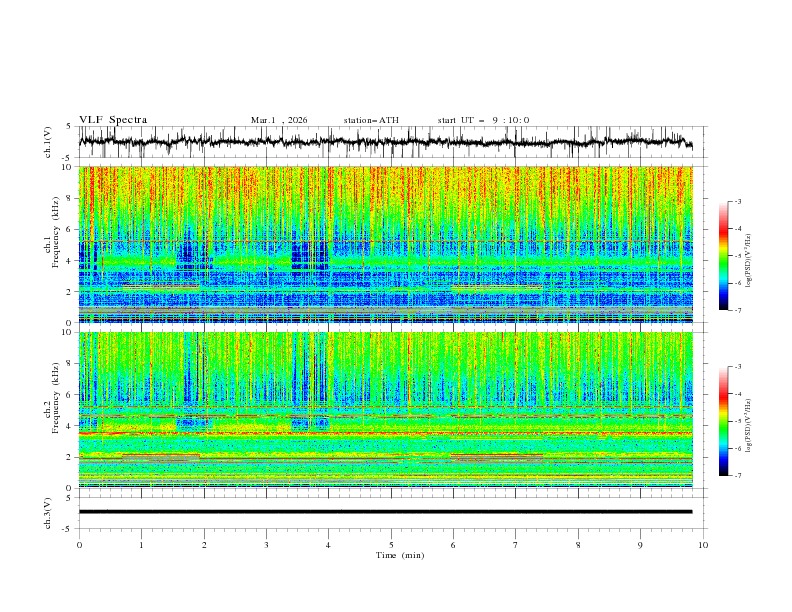Viewport: 792px width, 612px height.
Task: Click the "VLF Spectra" title text
Action: [x=113, y=120]
